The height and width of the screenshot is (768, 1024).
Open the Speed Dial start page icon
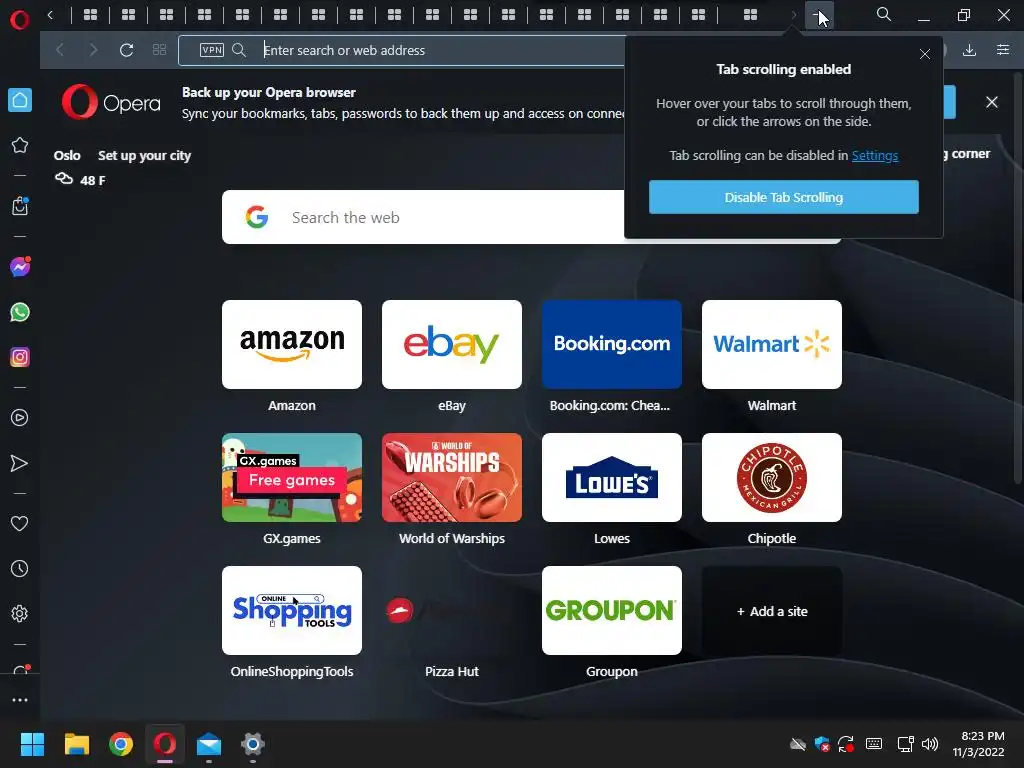[159, 50]
